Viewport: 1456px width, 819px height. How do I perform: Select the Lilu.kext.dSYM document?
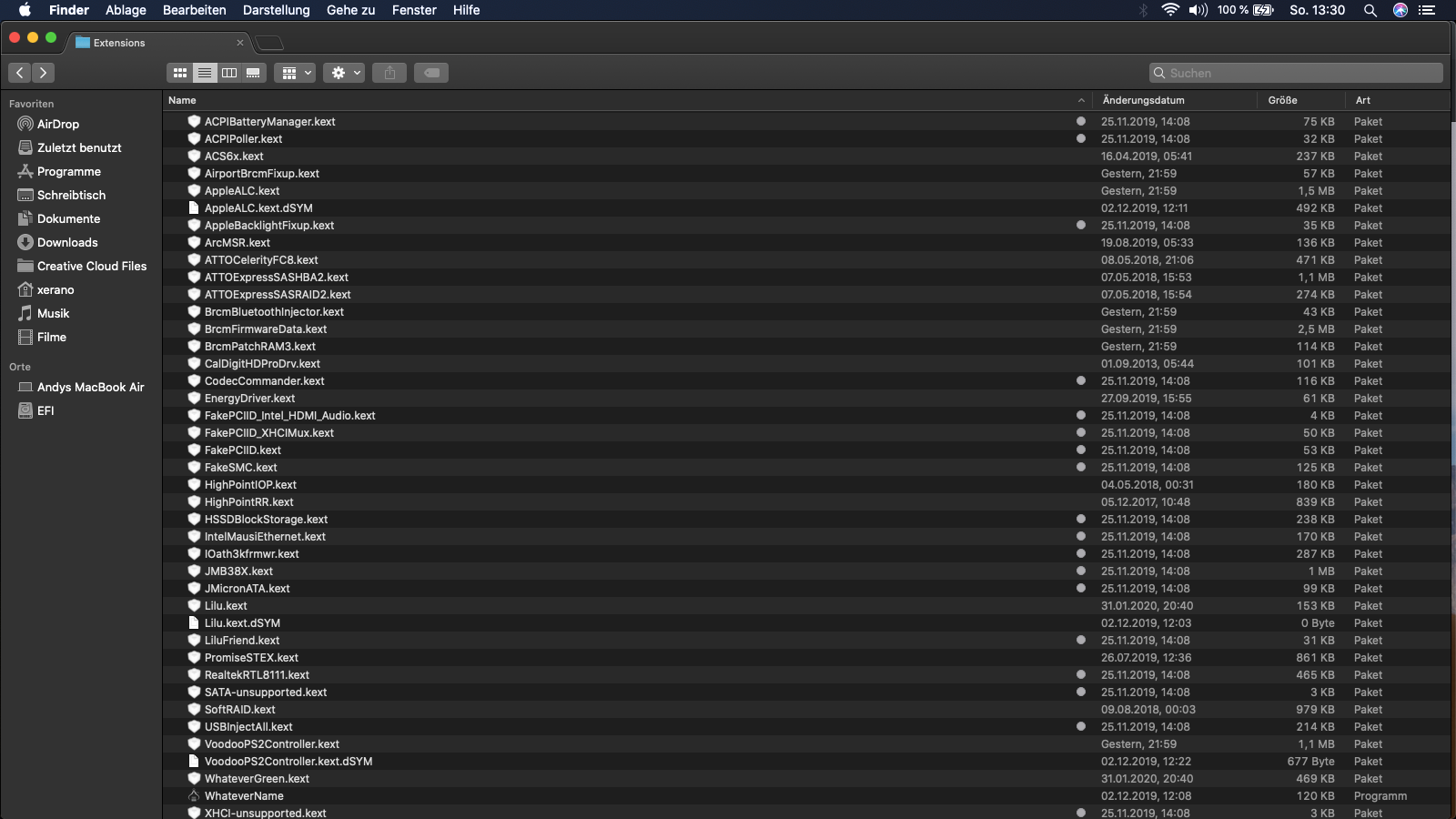click(x=806, y=623)
